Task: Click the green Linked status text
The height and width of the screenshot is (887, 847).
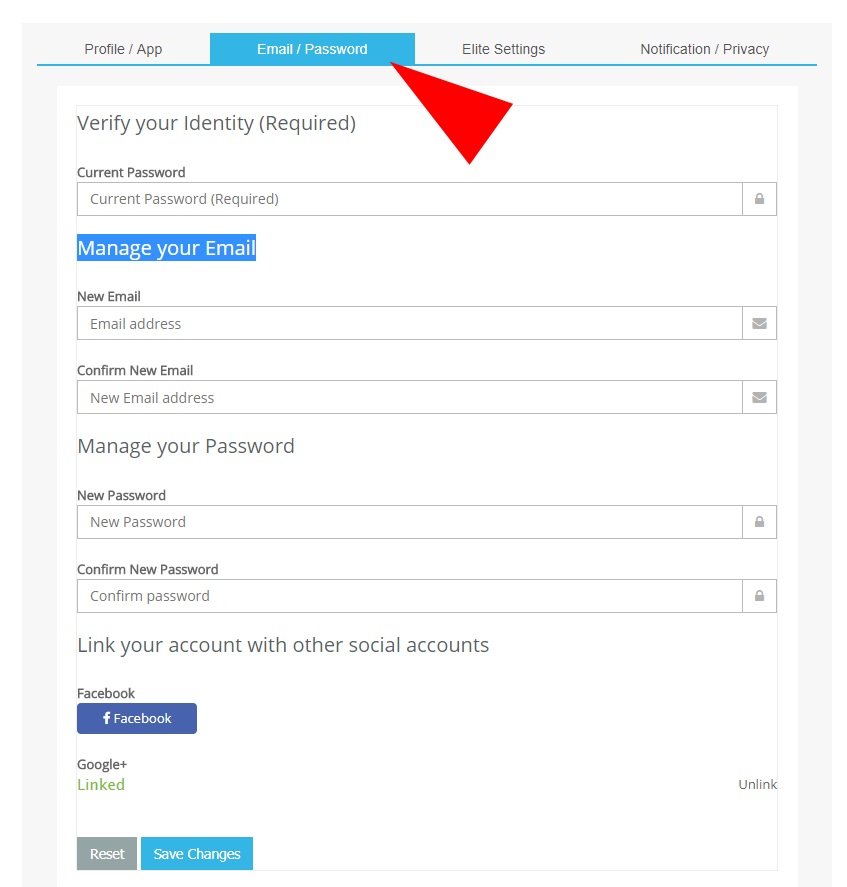Action: [x=101, y=785]
